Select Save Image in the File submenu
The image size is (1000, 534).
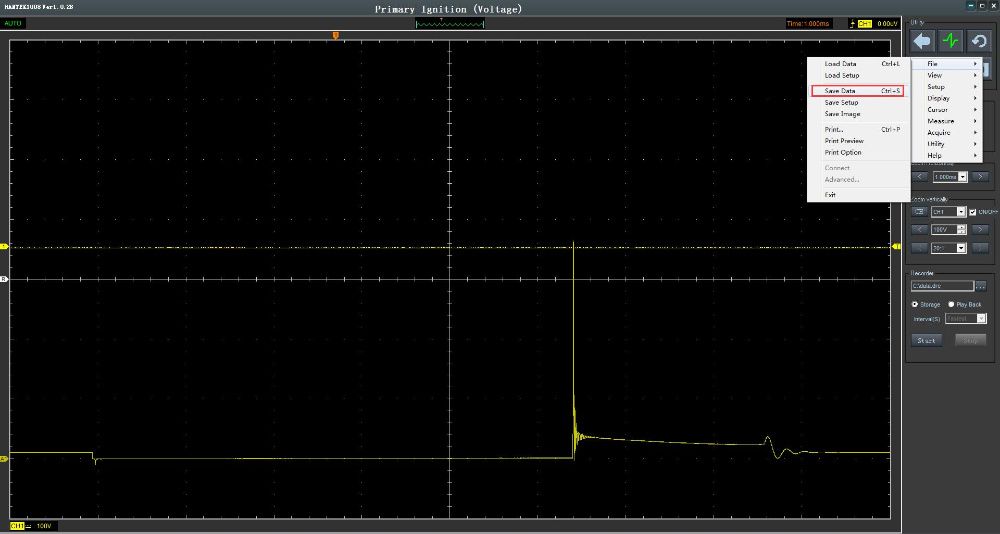(x=842, y=114)
